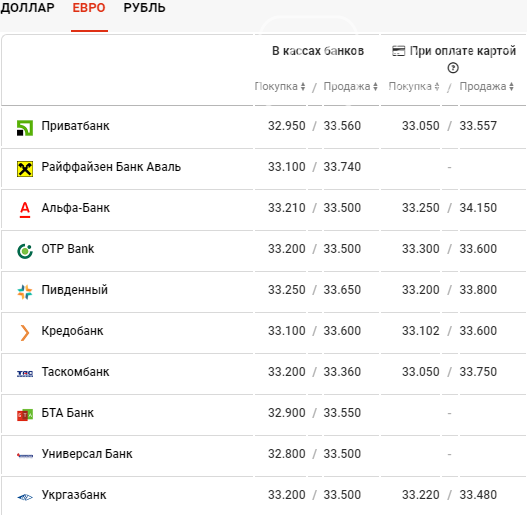Click the Таскомбанк logo icon

25,373
